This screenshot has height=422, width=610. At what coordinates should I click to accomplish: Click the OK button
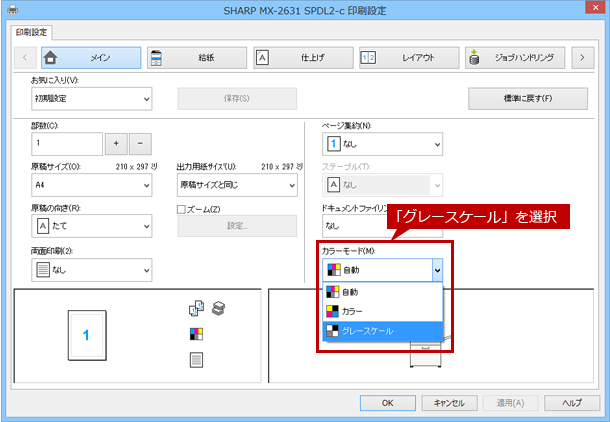coord(387,403)
